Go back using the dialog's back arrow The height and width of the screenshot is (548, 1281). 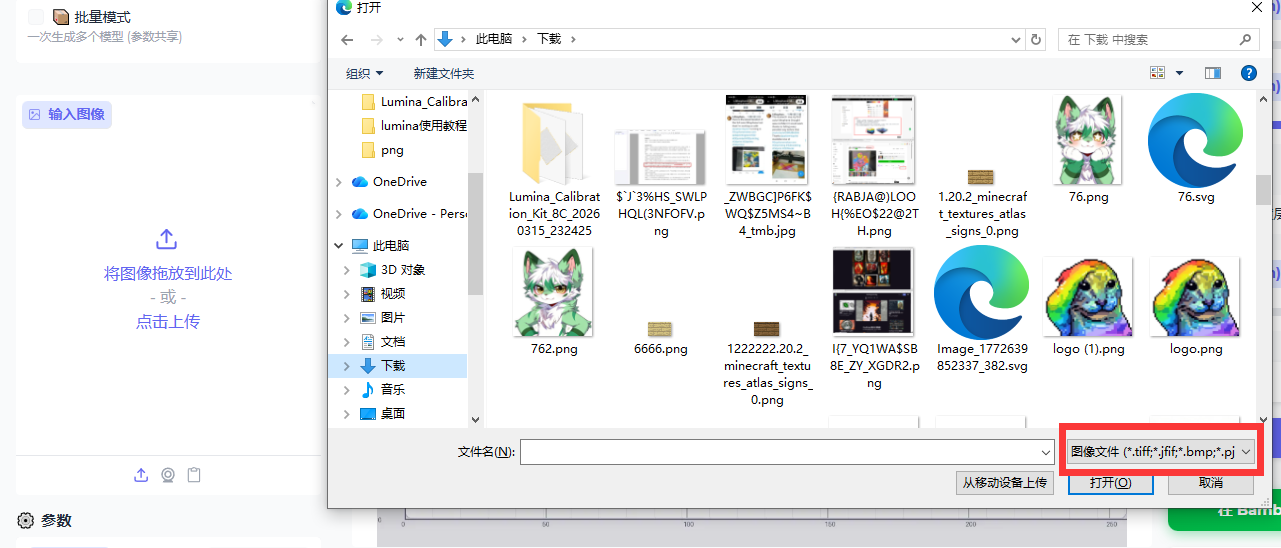pyautogui.click(x=347, y=39)
